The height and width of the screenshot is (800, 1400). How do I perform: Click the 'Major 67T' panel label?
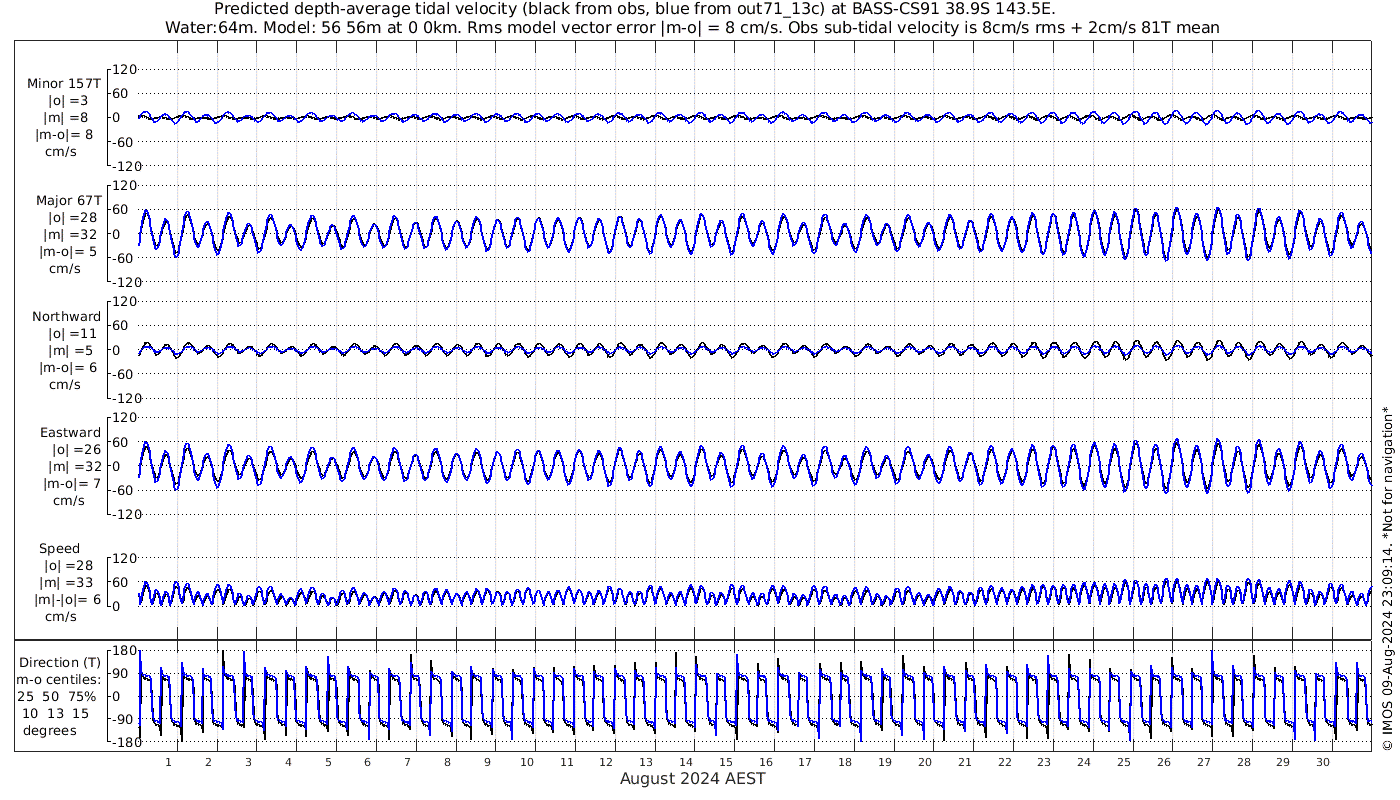[69, 200]
